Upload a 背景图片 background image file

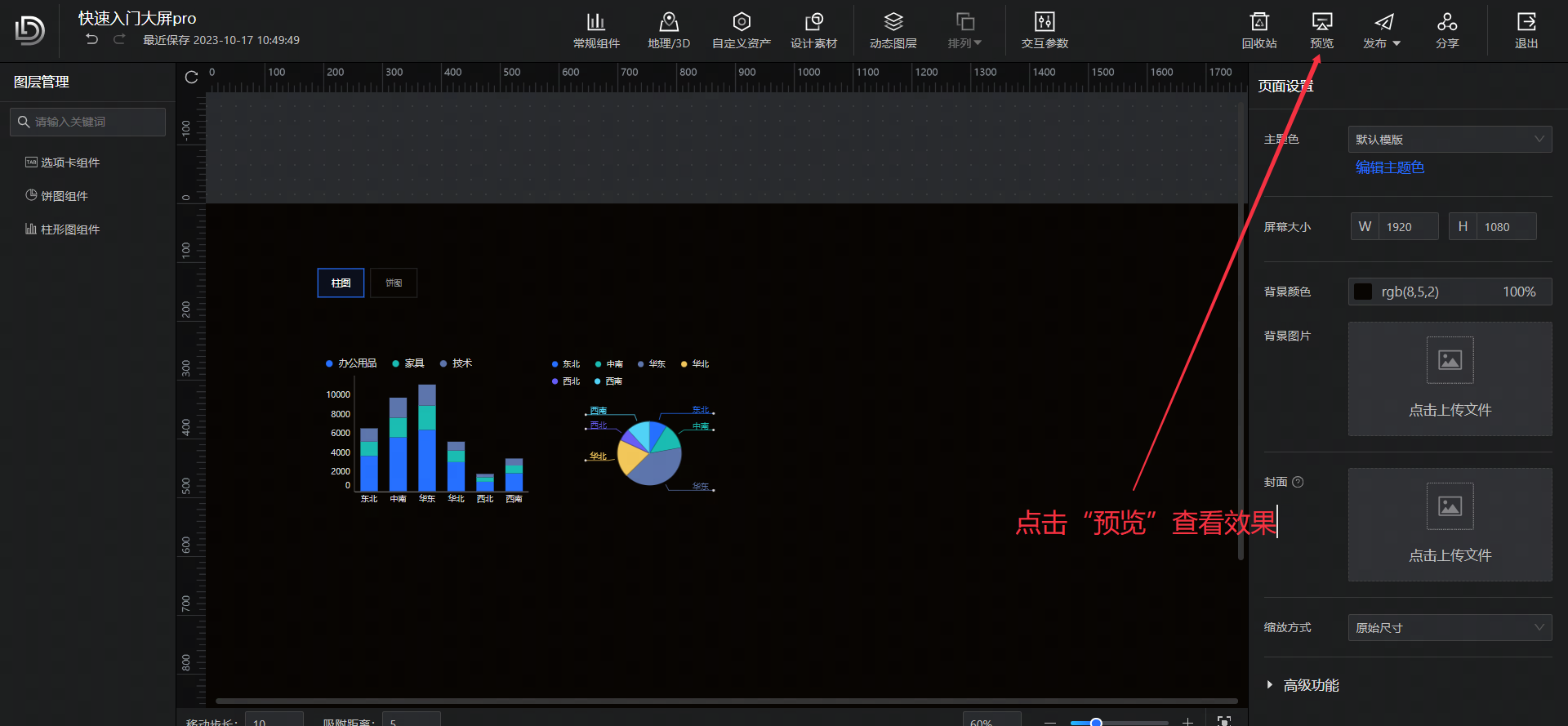pos(1450,379)
